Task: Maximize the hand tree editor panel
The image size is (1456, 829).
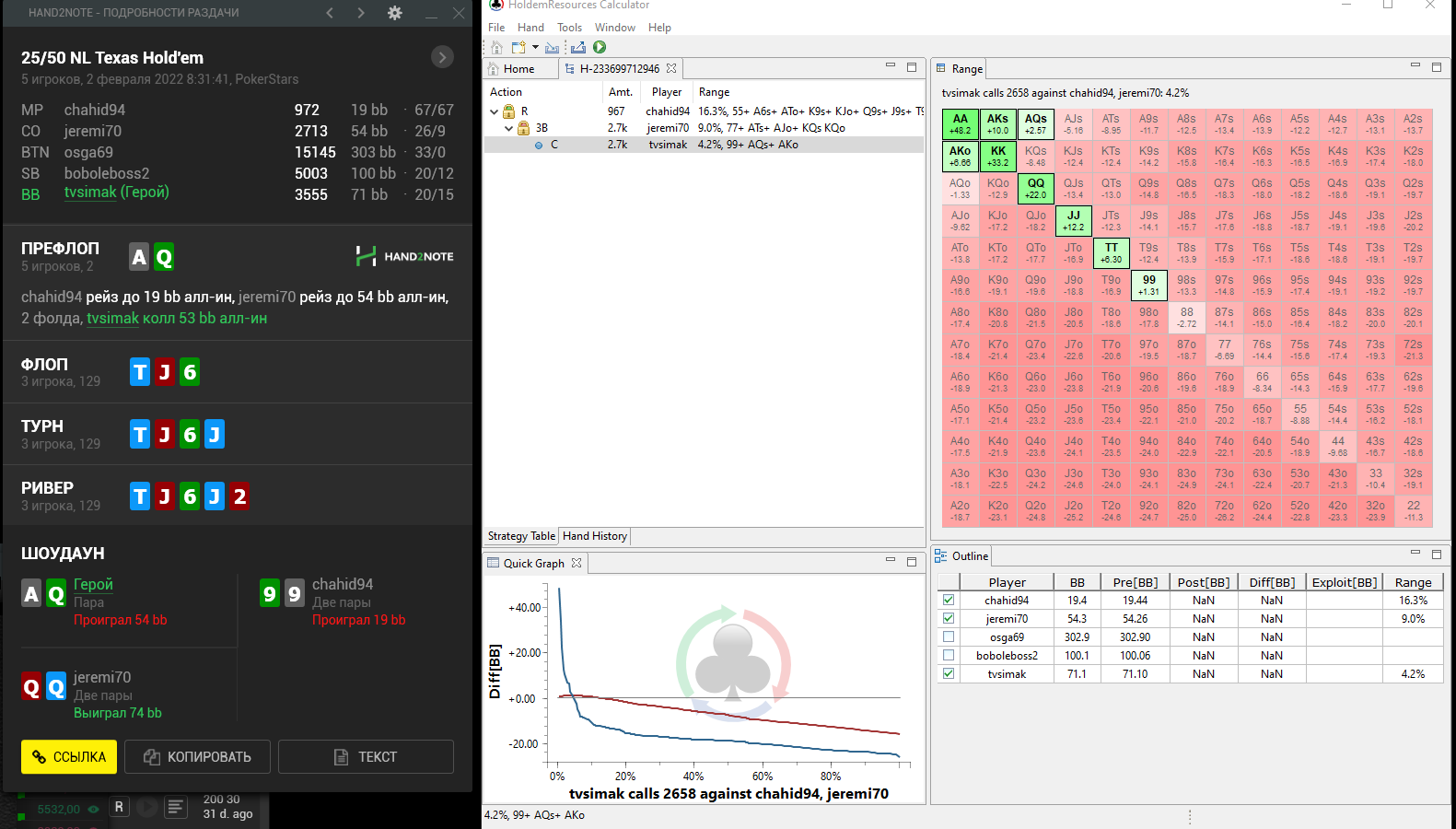Action: pyautogui.click(x=912, y=66)
